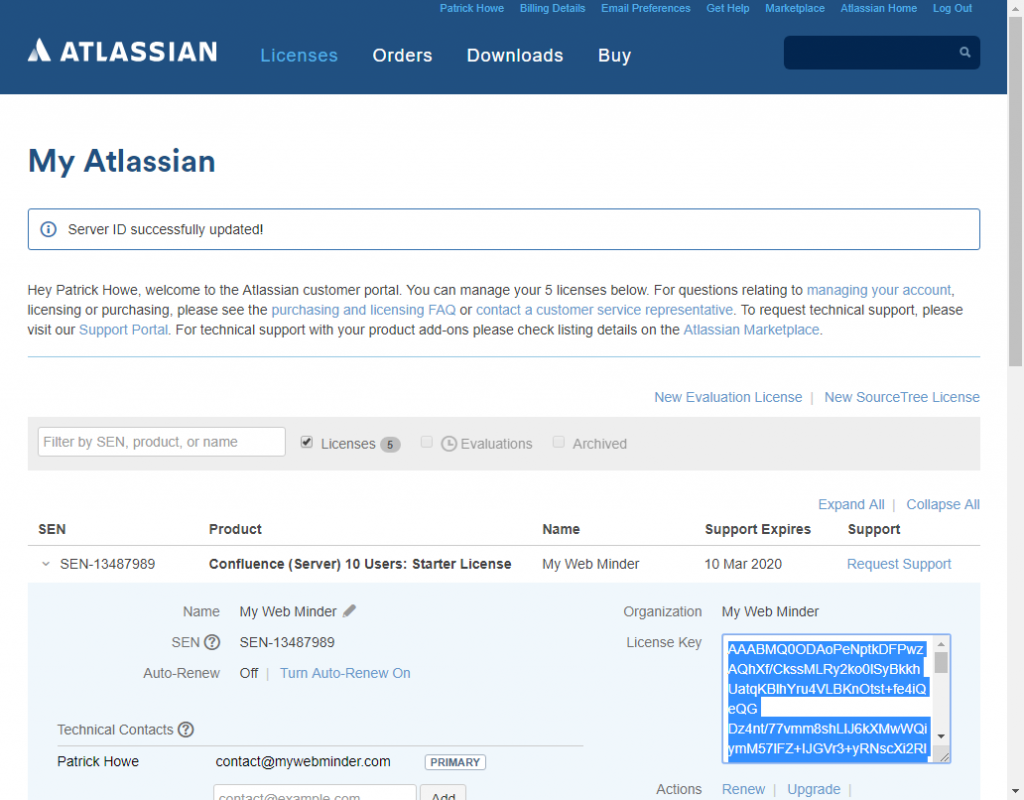This screenshot has height=800, width=1024.
Task: Toggle the Evaluations checkbox
Action: coord(426,442)
